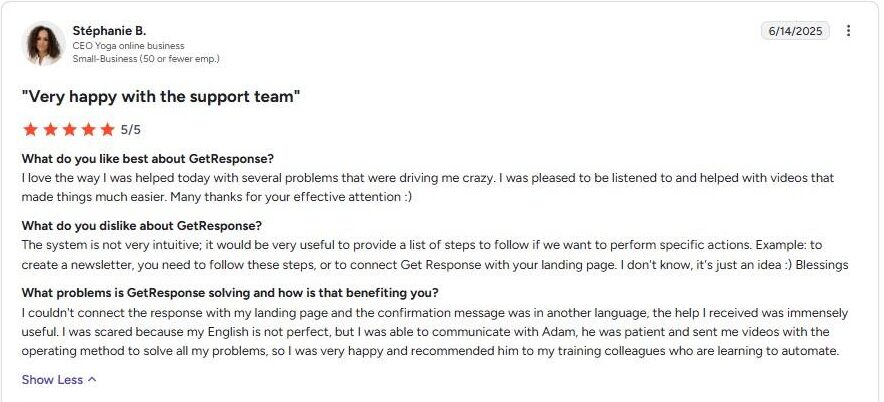Click the paragraph starting "The system is not very intuitive"
This screenshot has width=884, height=402.
coord(435,255)
